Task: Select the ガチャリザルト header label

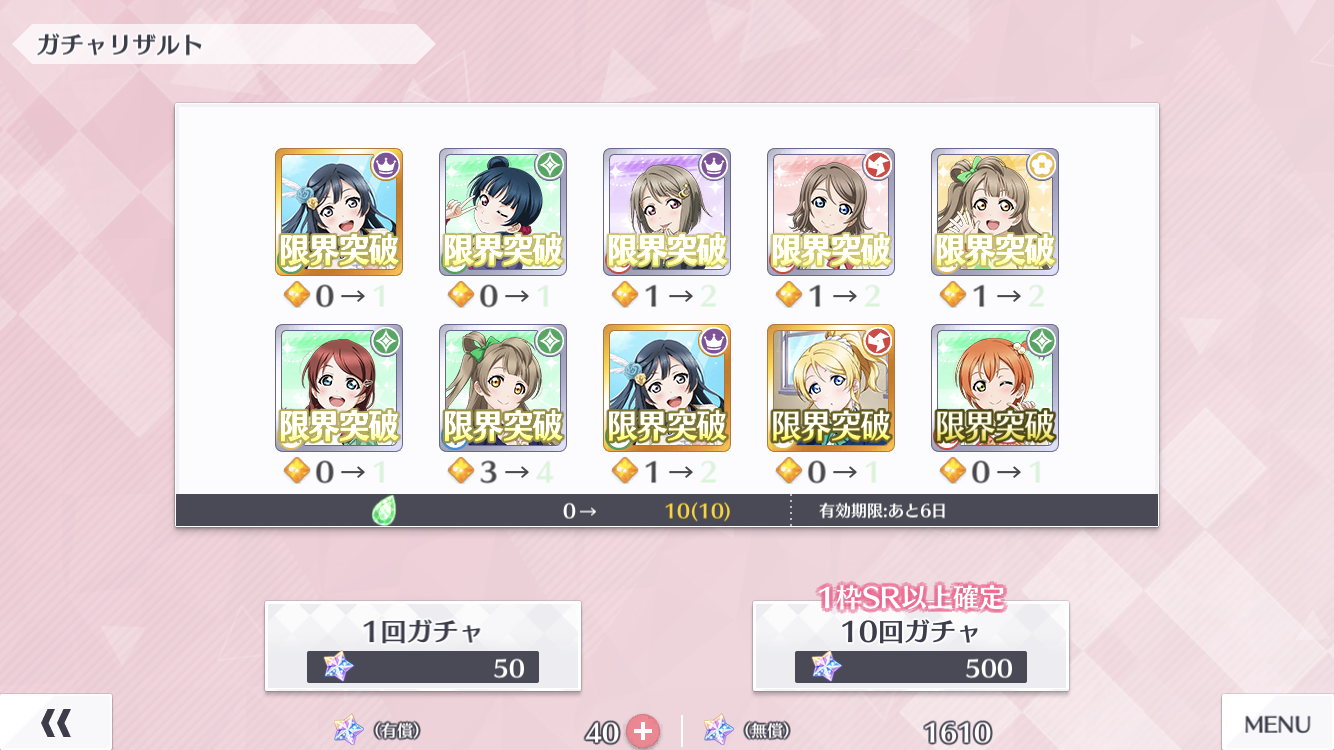Action: [120, 44]
